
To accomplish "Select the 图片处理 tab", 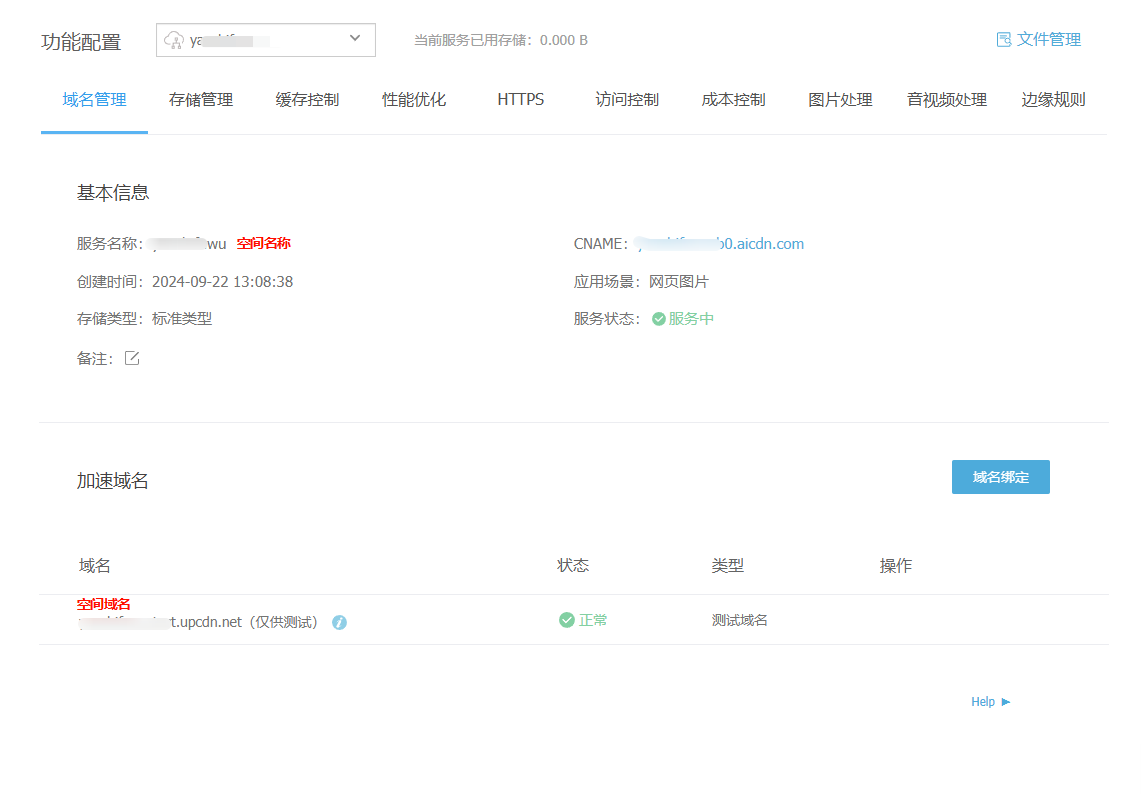I will (x=840, y=100).
